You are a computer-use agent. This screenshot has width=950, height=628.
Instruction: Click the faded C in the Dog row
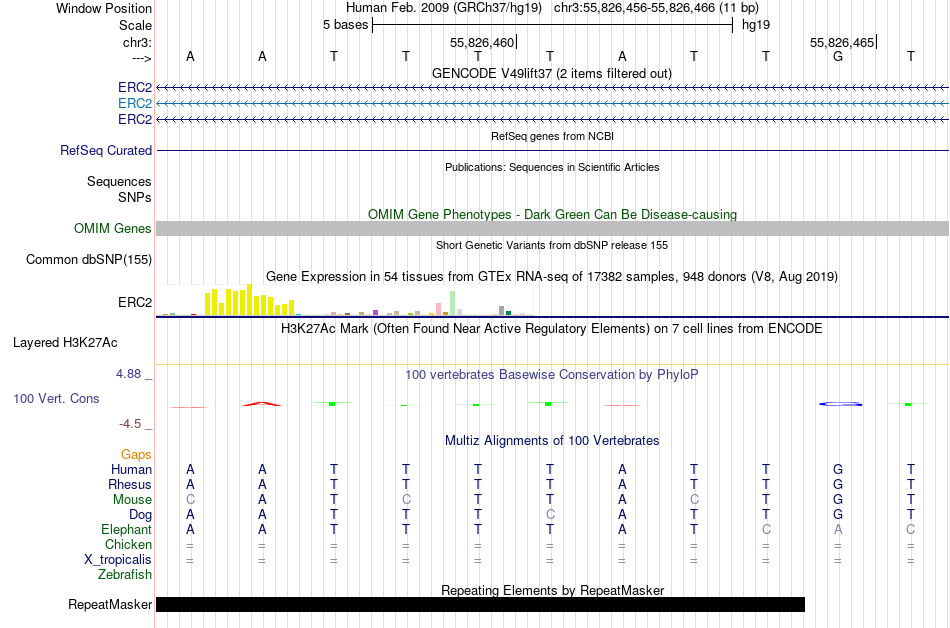pos(550,514)
